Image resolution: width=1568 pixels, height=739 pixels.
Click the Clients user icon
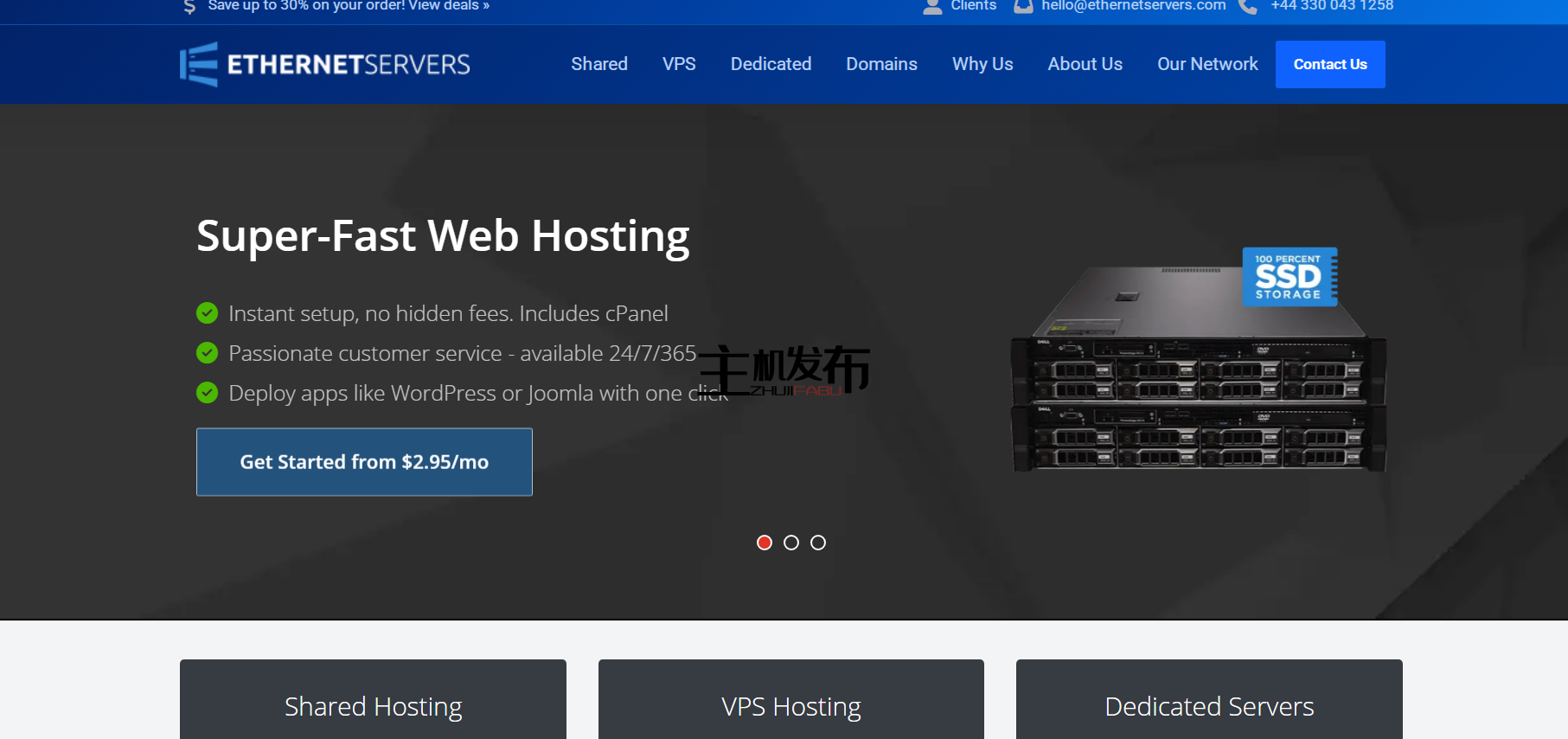(x=932, y=7)
